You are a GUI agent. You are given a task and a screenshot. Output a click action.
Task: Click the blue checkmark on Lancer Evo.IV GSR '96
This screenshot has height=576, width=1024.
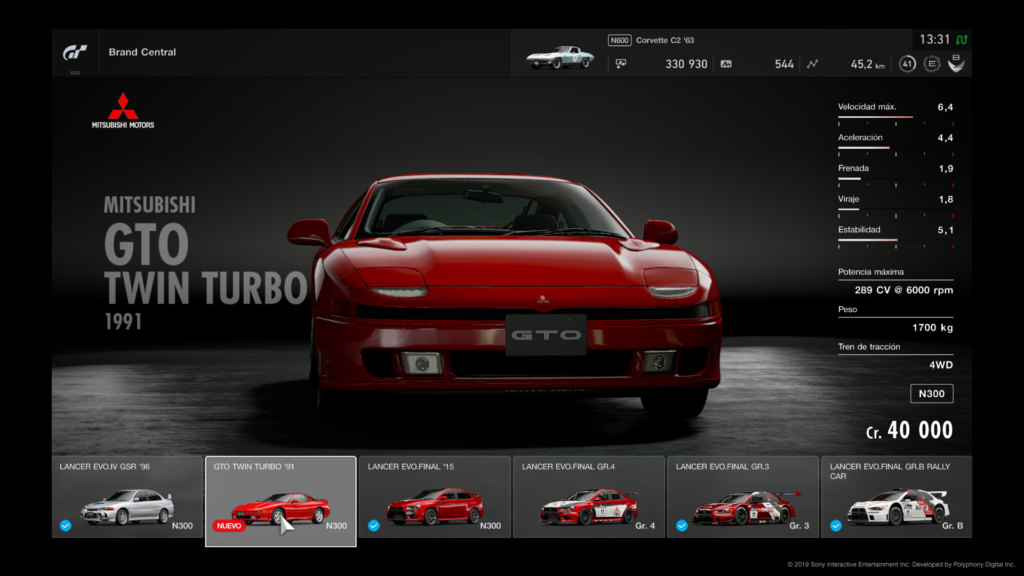(x=65, y=525)
